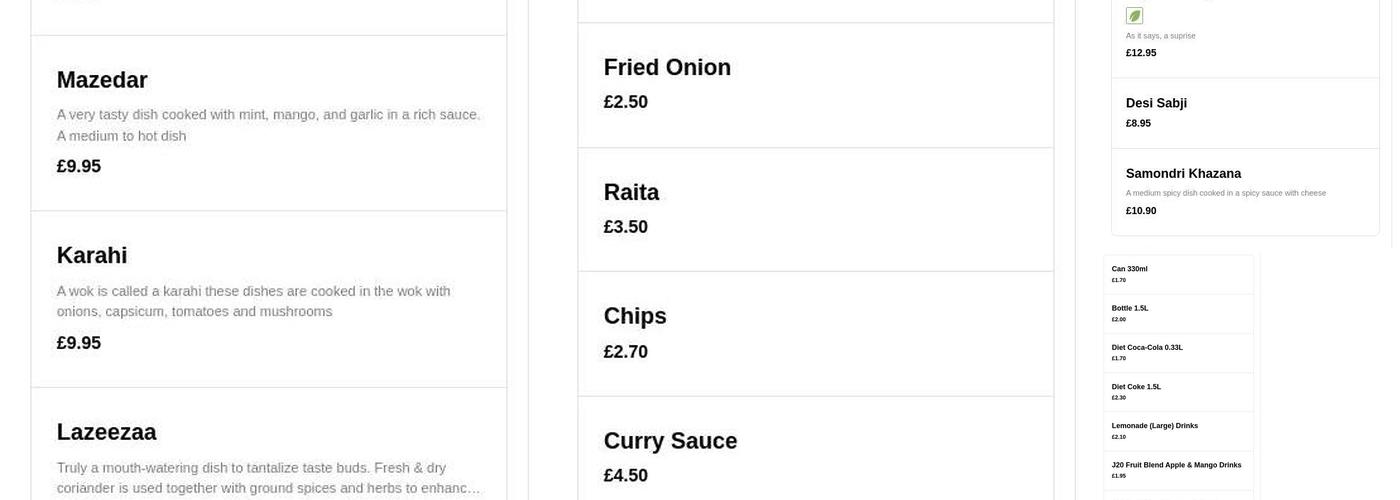Screen dimensions: 1400x500
Task: Select Curry Sauce item
Action: coord(670,441)
